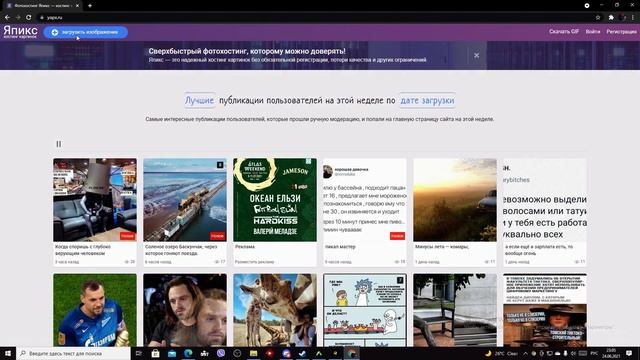Bookmark the page with the star icon

[x=598, y=18]
